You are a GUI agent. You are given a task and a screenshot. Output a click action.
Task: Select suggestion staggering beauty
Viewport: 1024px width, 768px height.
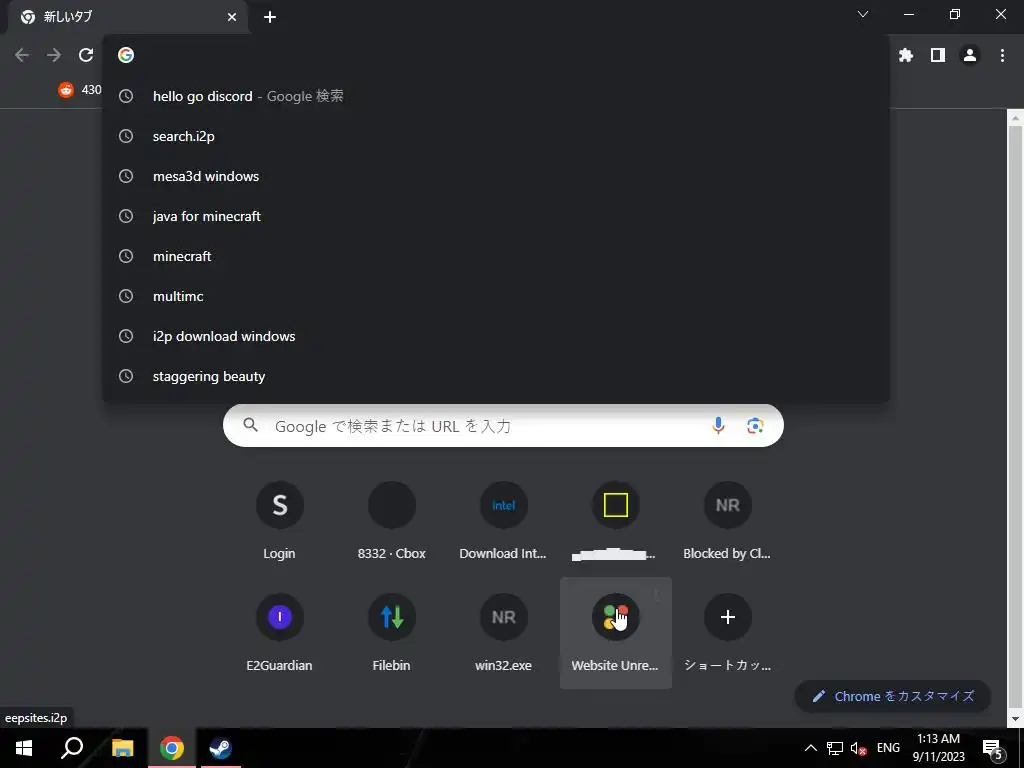pyautogui.click(x=496, y=376)
